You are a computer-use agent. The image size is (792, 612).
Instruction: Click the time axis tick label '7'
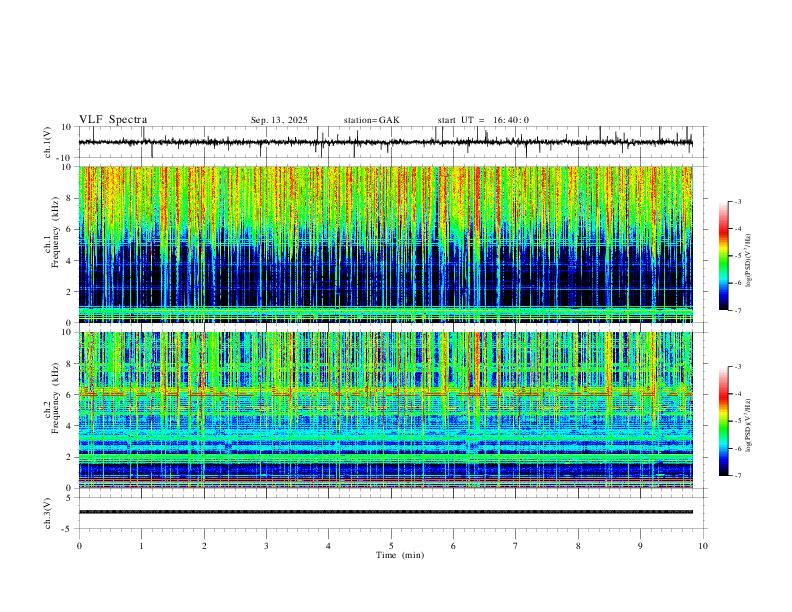point(516,546)
